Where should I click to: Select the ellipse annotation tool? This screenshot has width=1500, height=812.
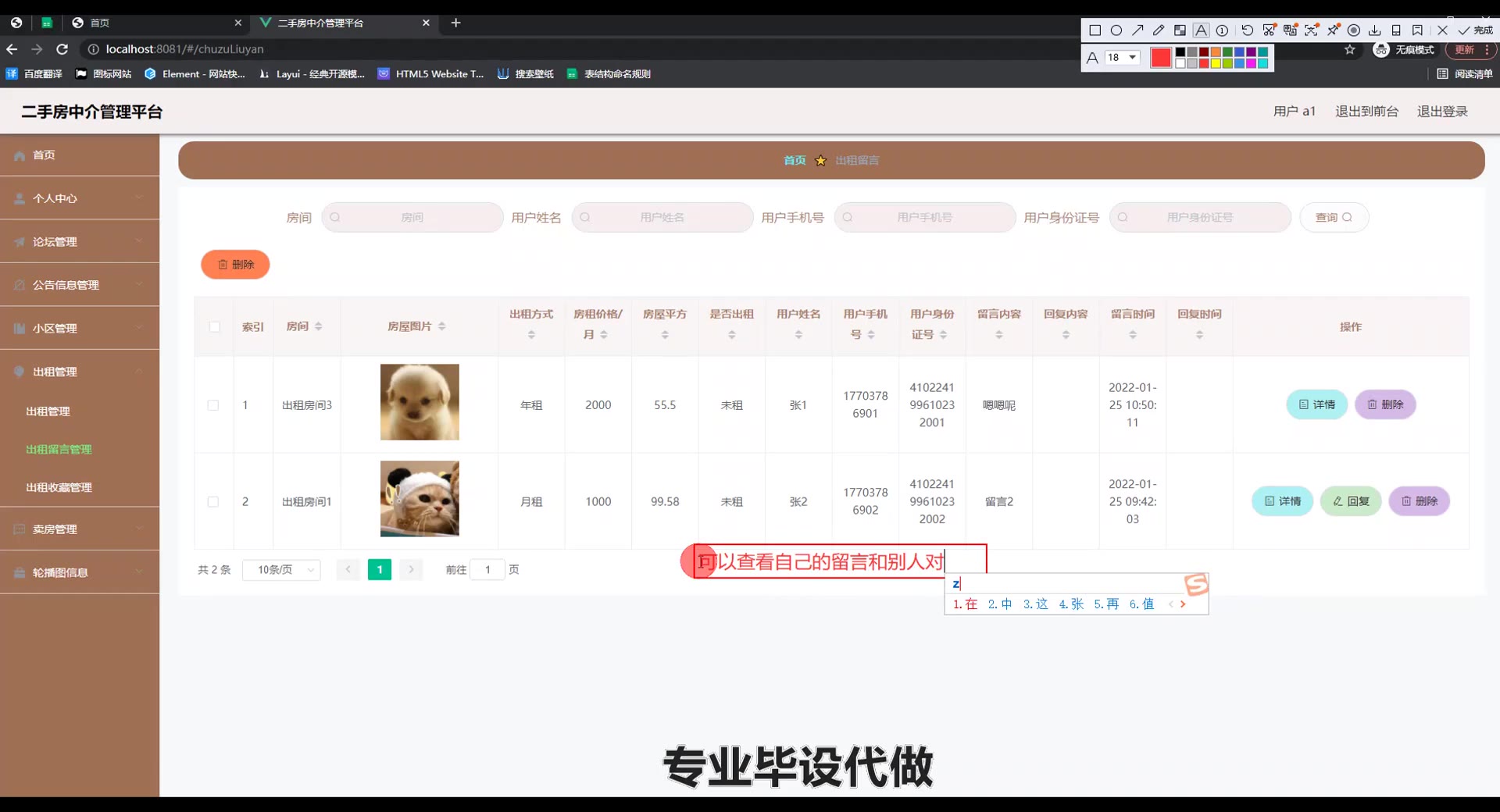coord(1116,30)
